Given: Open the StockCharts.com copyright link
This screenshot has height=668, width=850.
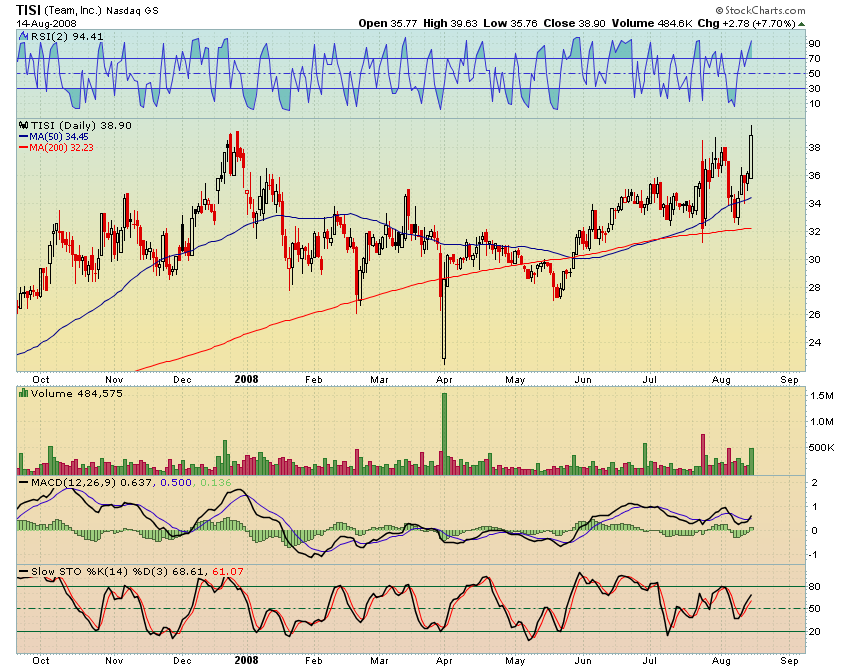Looking at the screenshot, I should pos(760,10).
